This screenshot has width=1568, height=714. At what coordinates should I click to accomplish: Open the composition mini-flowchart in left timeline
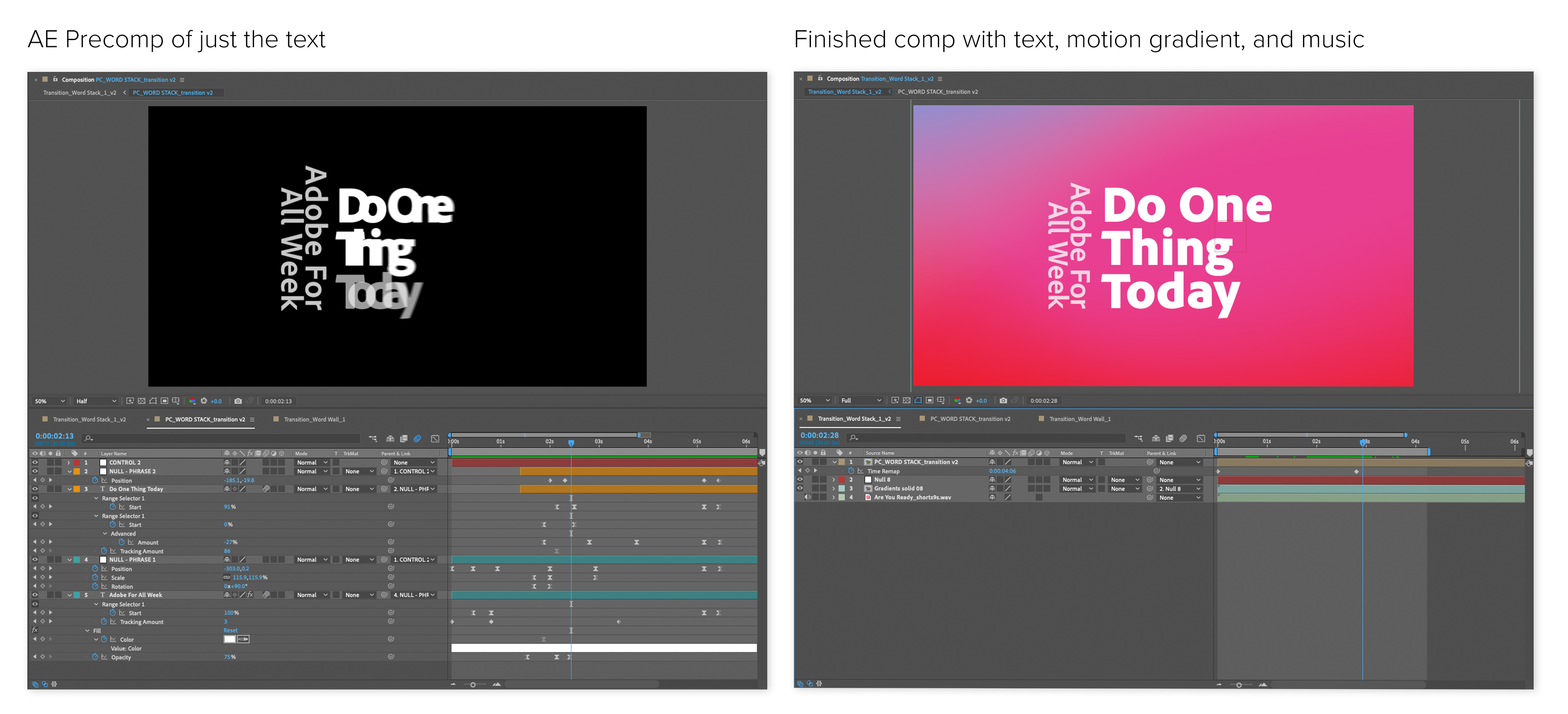[373, 438]
